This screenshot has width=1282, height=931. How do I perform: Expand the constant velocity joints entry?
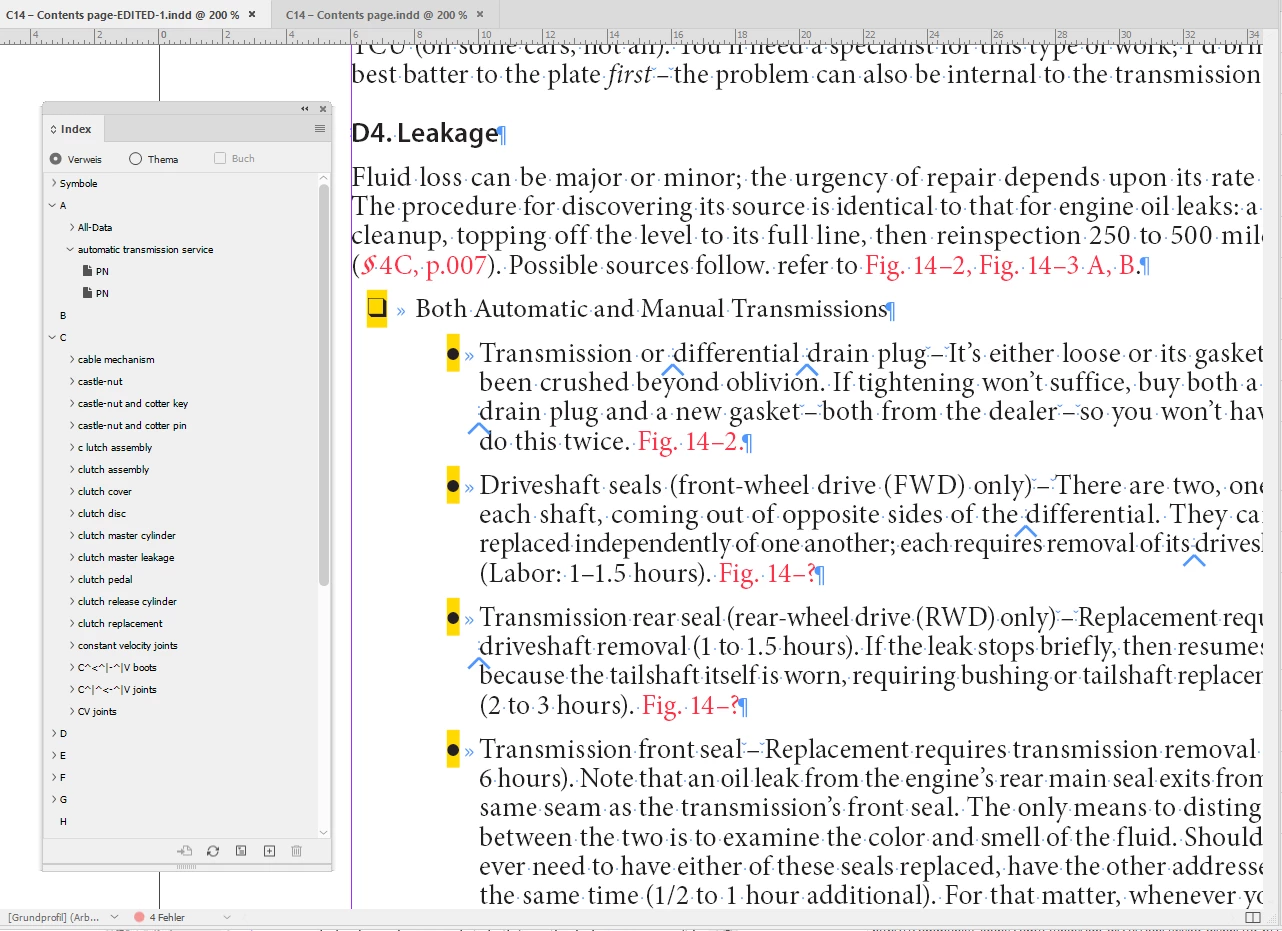coord(72,645)
